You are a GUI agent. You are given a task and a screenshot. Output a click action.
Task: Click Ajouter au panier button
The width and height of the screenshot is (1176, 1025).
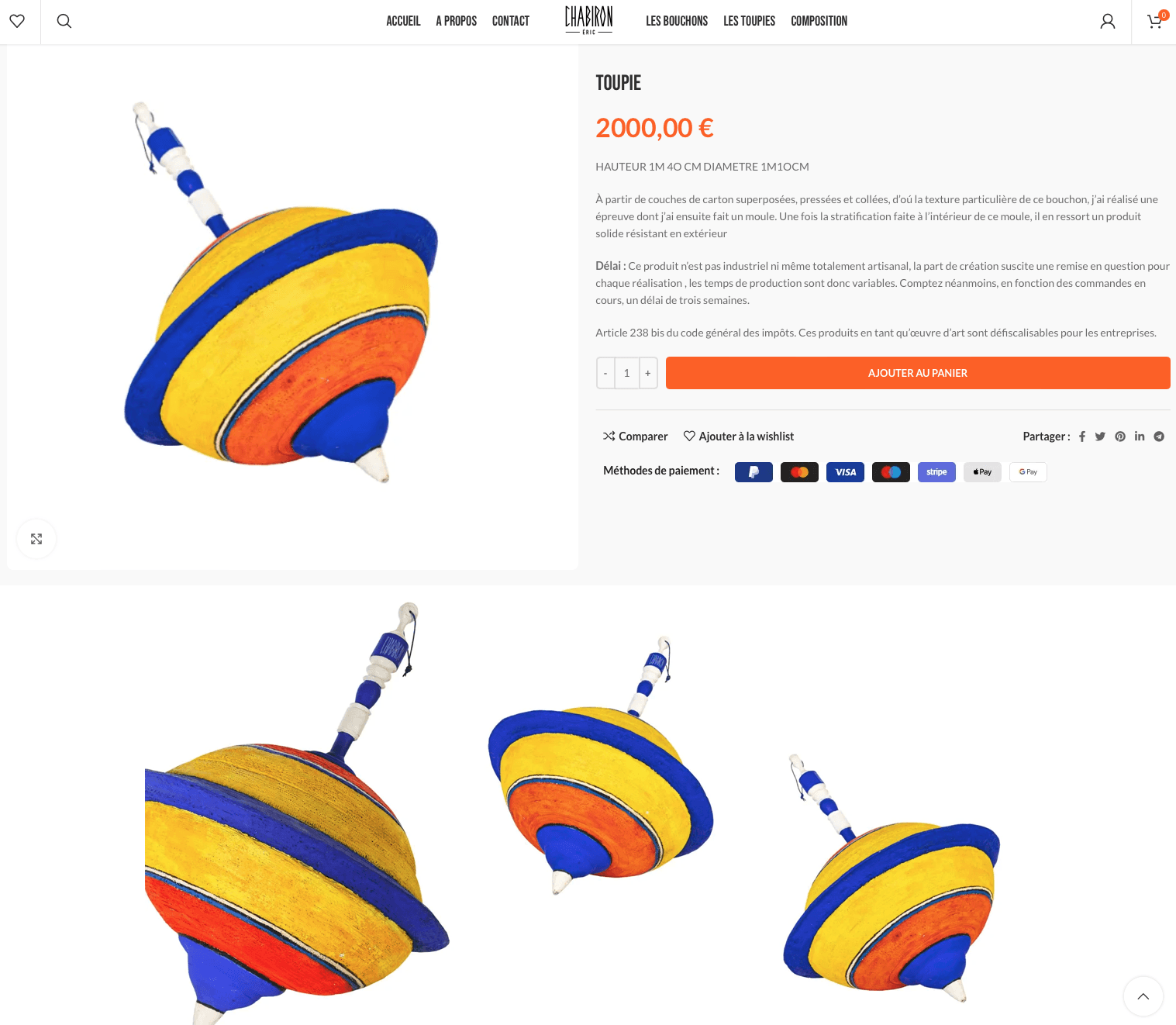(918, 373)
